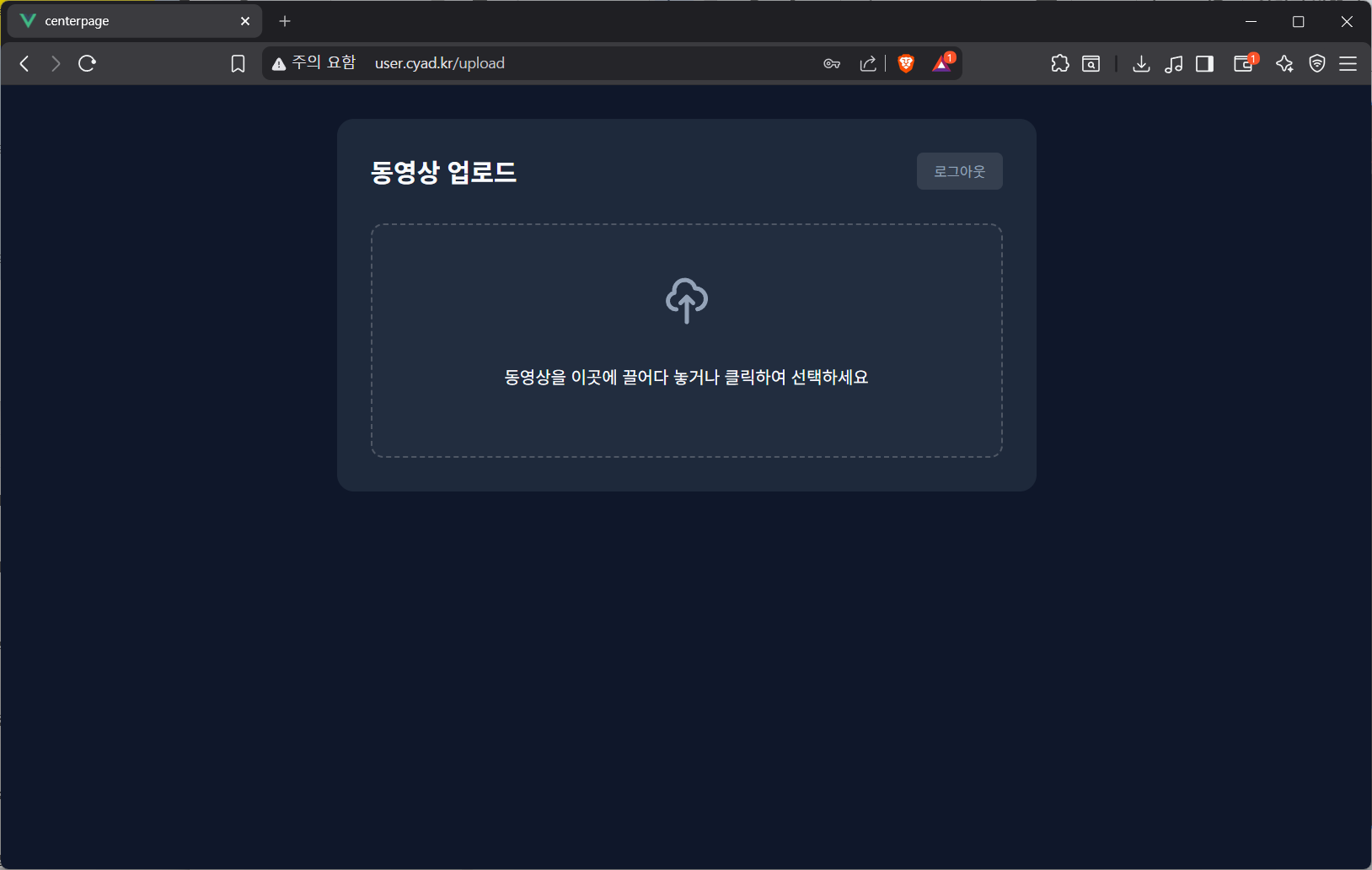Toggle the browser sidebar panel
The width and height of the screenshot is (1372, 870).
tap(1204, 63)
